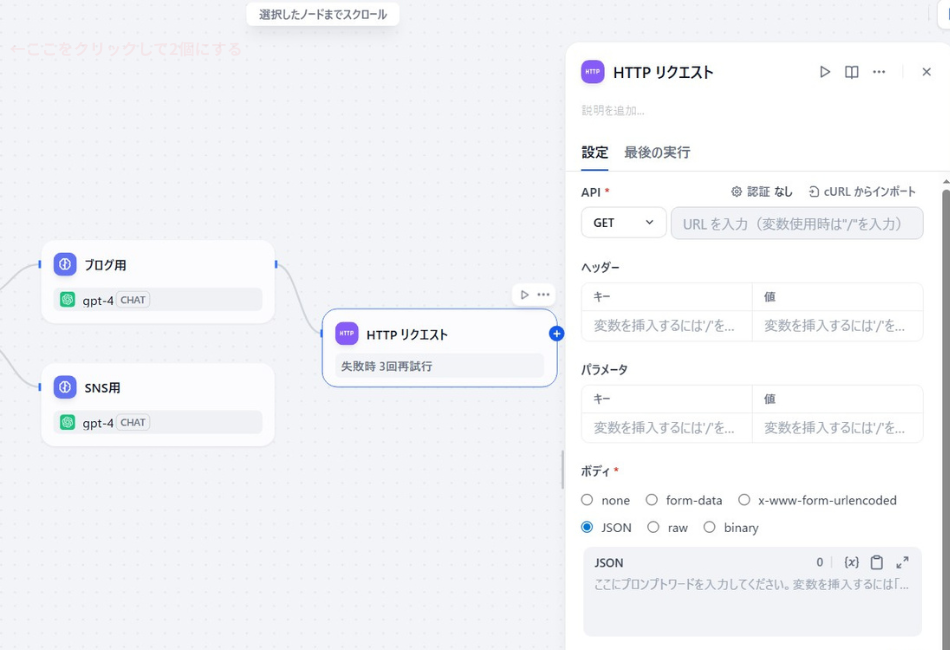Open the help docs book icon

point(852,72)
